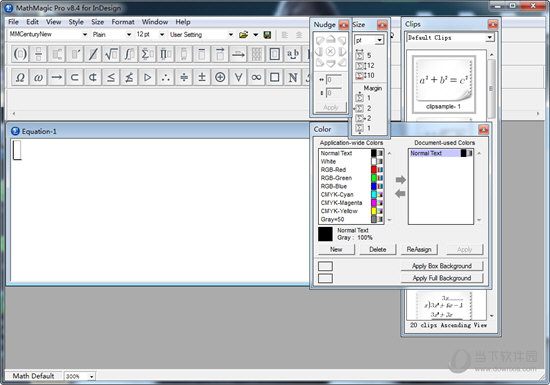
Task: Click the black Normal Text preview swatch
Action: pyautogui.click(x=325, y=234)
